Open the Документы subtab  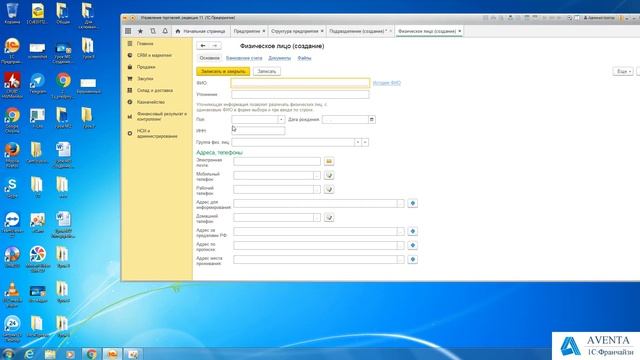(280, 58)
